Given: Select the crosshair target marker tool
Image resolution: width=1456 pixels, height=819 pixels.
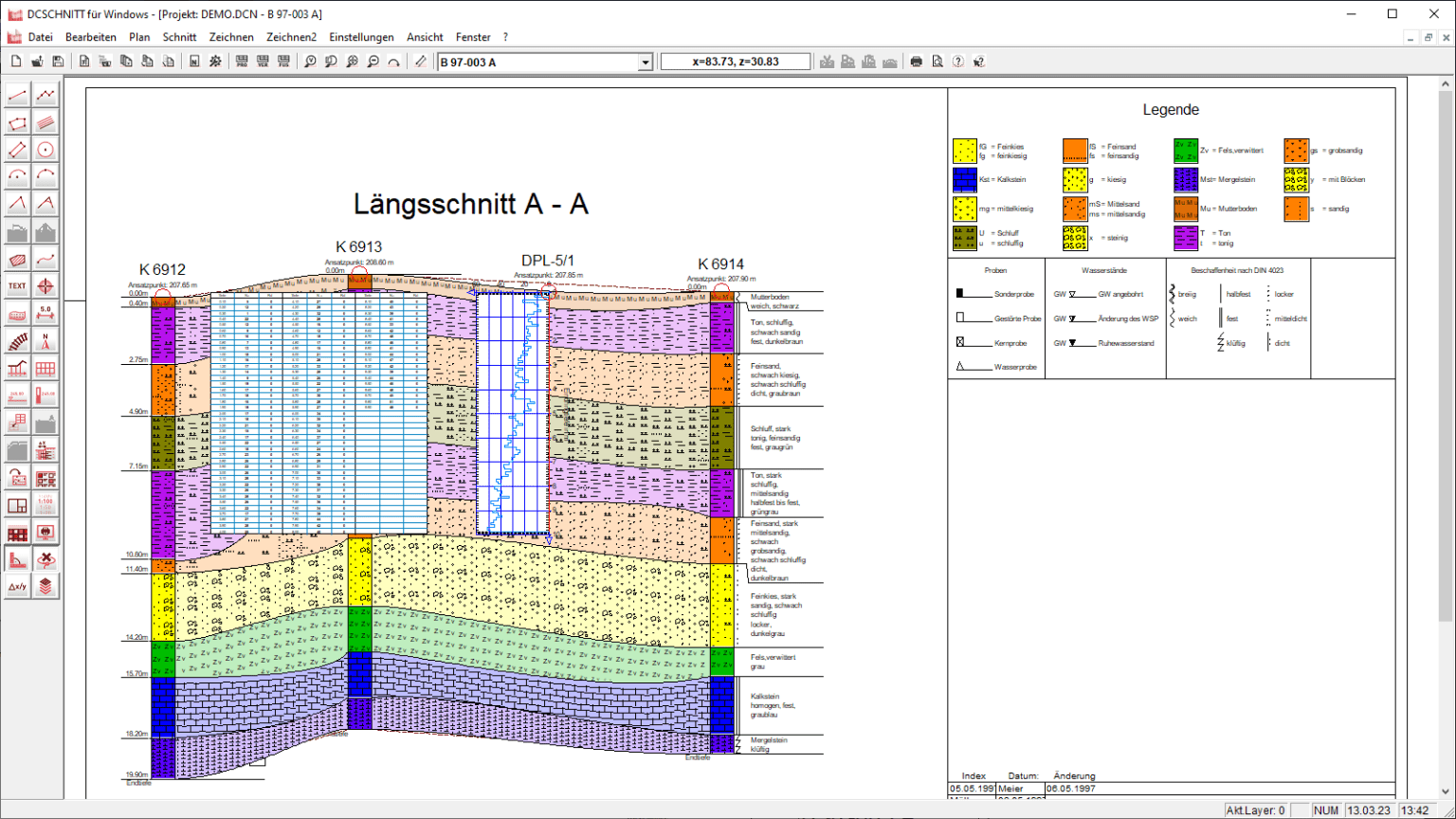Looking at the screenshot, I should tap(45, 286).
